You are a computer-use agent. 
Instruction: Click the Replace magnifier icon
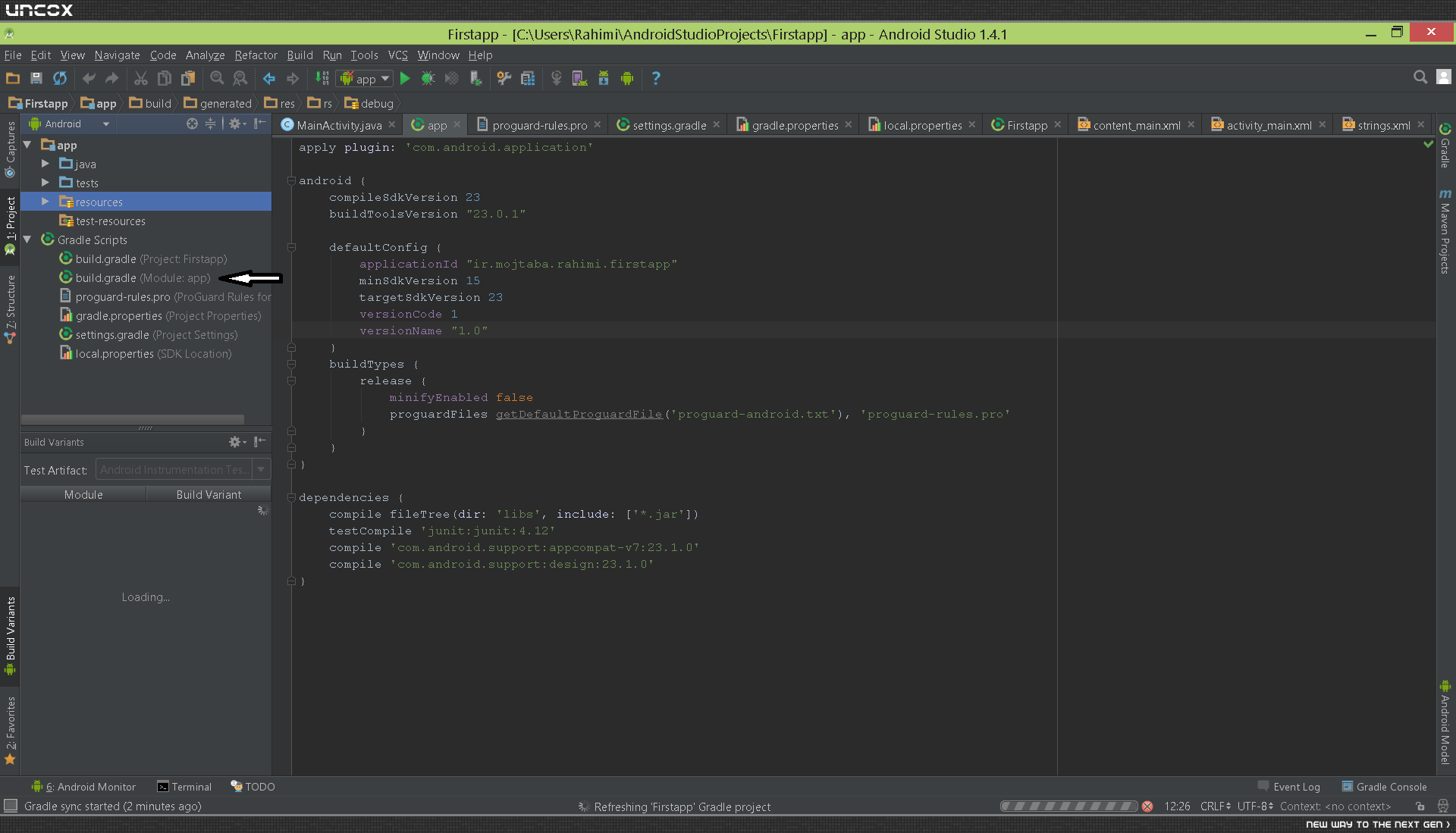pos(240,78)
